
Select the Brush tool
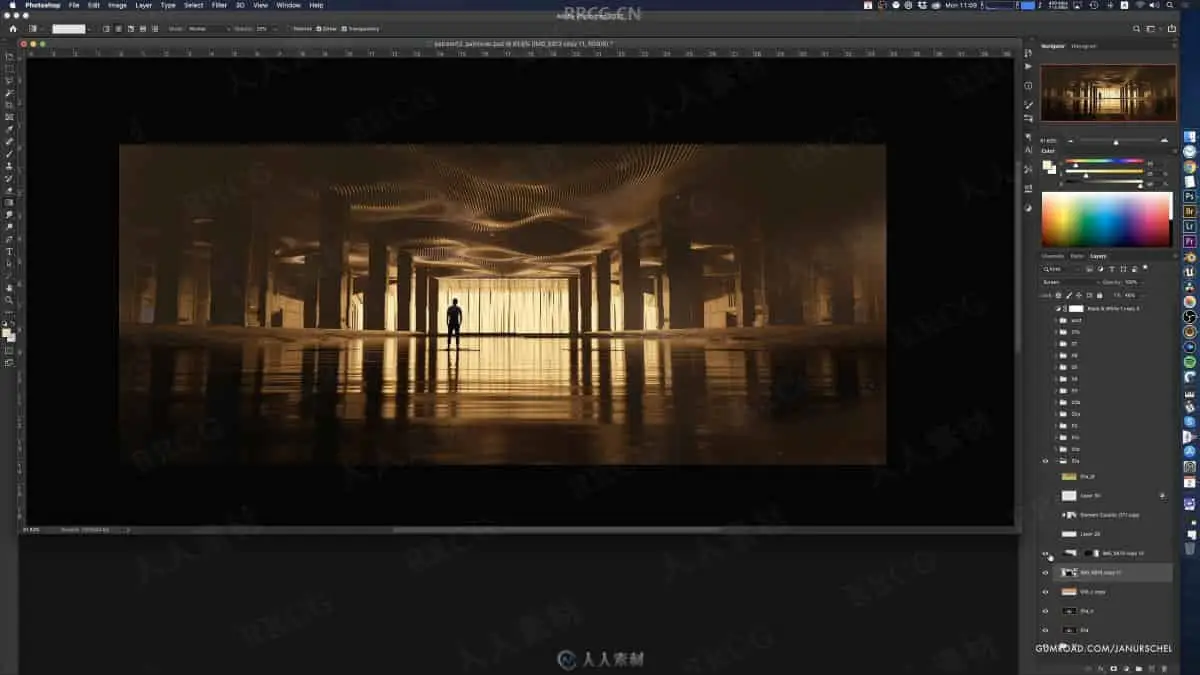(10, 153)
